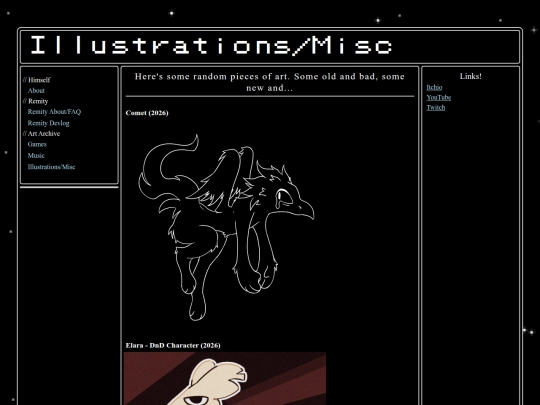Open the Remity About/FAQ link

54,112
